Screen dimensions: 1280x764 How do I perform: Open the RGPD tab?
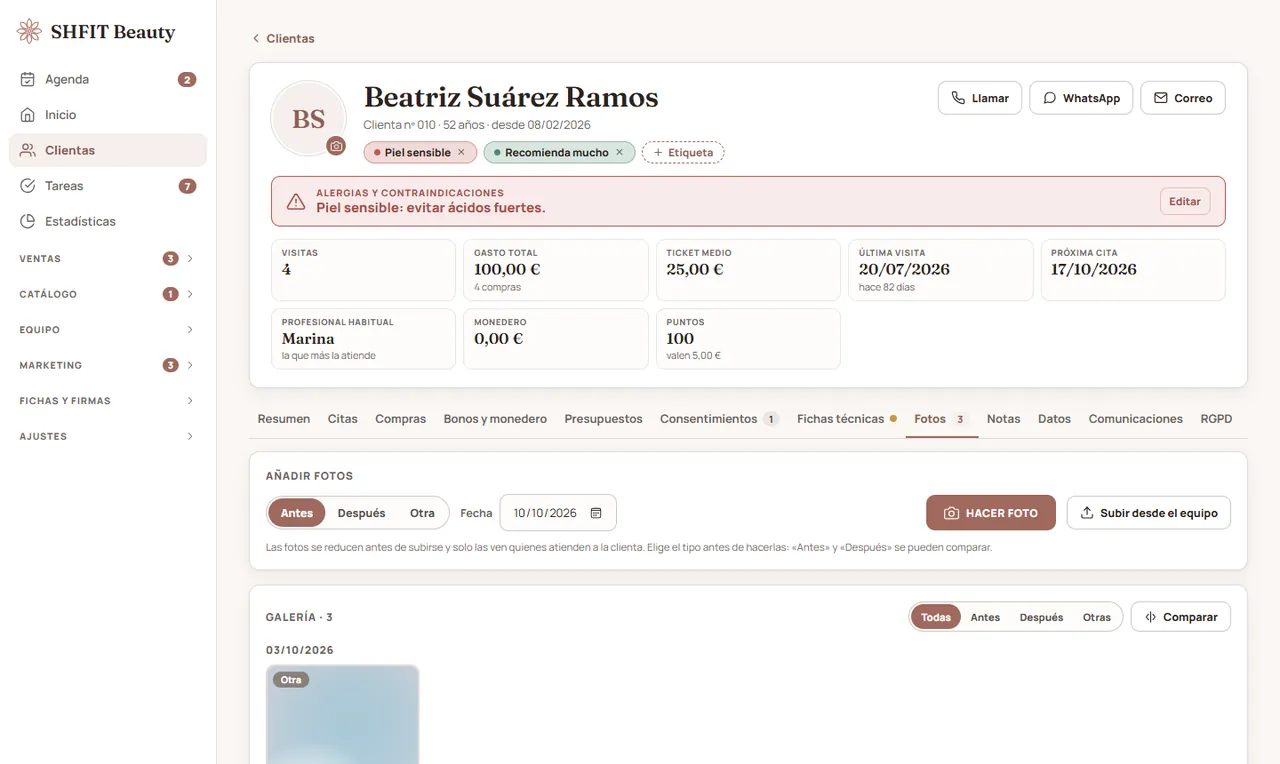click(1217, 419)
